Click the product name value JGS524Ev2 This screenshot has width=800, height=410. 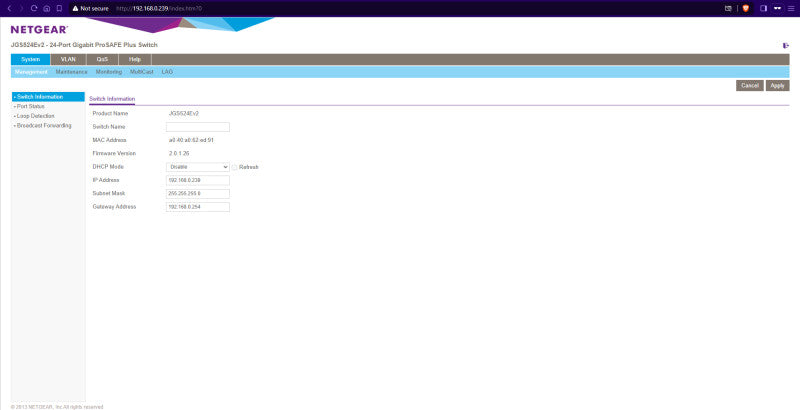point(184,114)
